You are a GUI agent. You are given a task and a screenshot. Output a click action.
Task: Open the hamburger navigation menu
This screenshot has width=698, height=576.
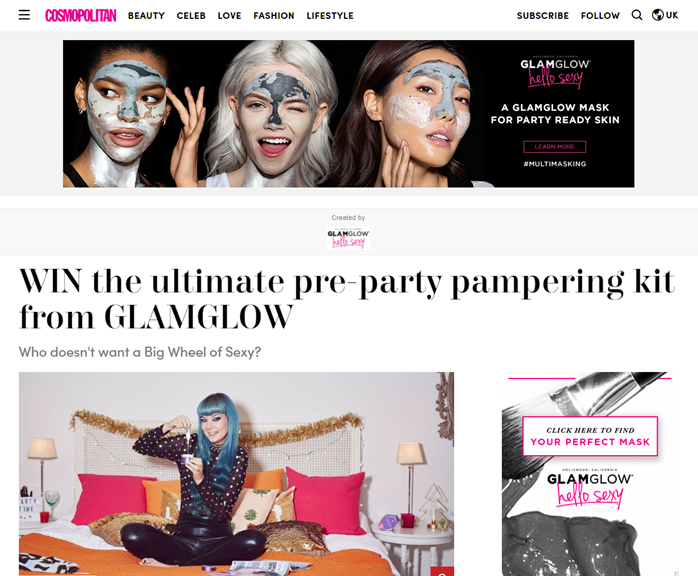[24, 15]
